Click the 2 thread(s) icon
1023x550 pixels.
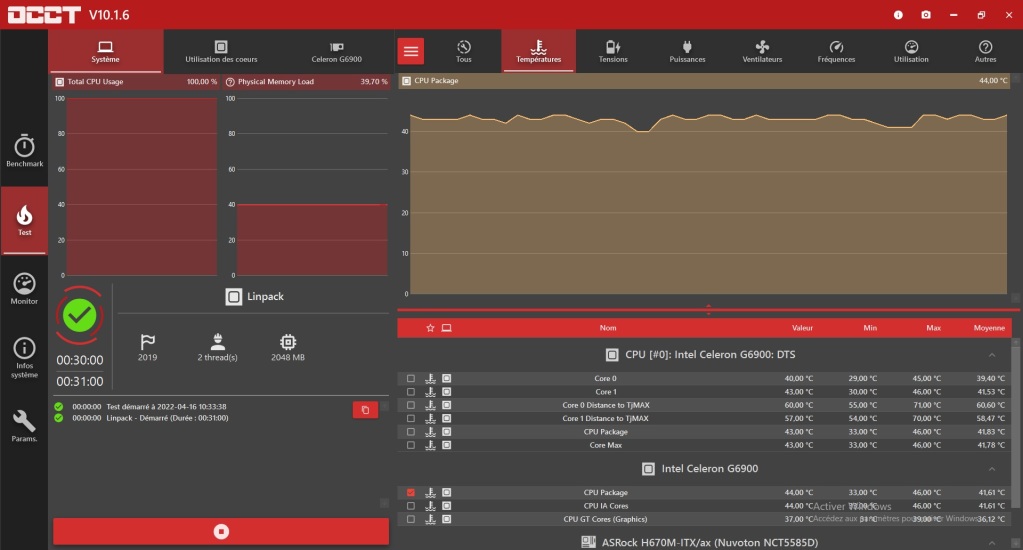(217, 341)
